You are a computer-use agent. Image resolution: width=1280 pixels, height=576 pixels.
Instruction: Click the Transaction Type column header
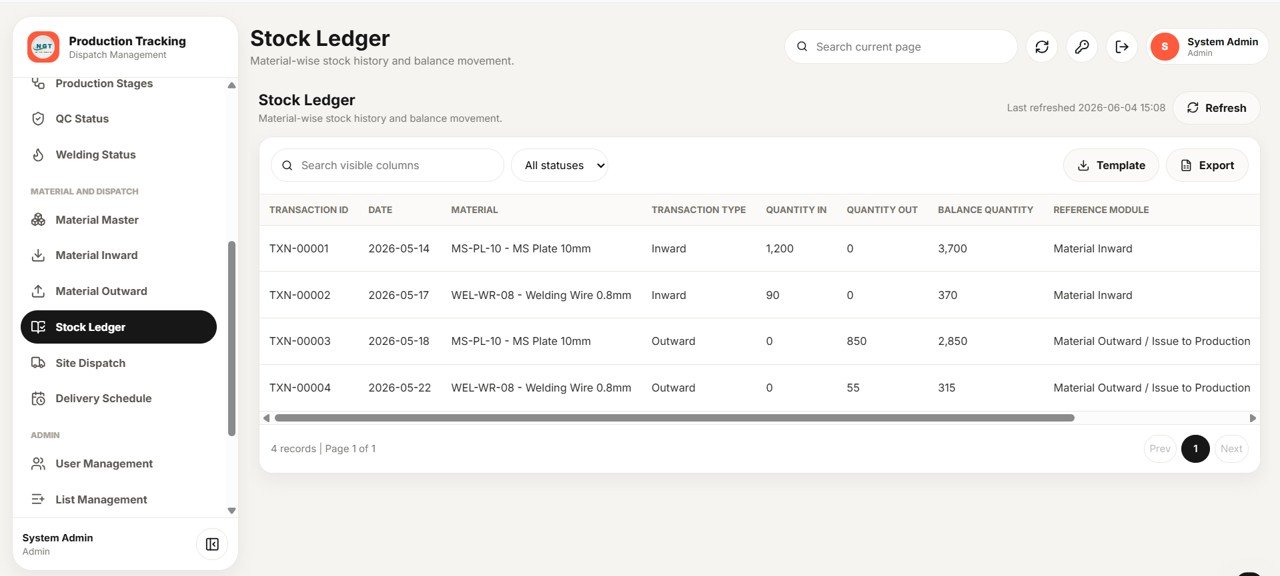pos(698,210)
